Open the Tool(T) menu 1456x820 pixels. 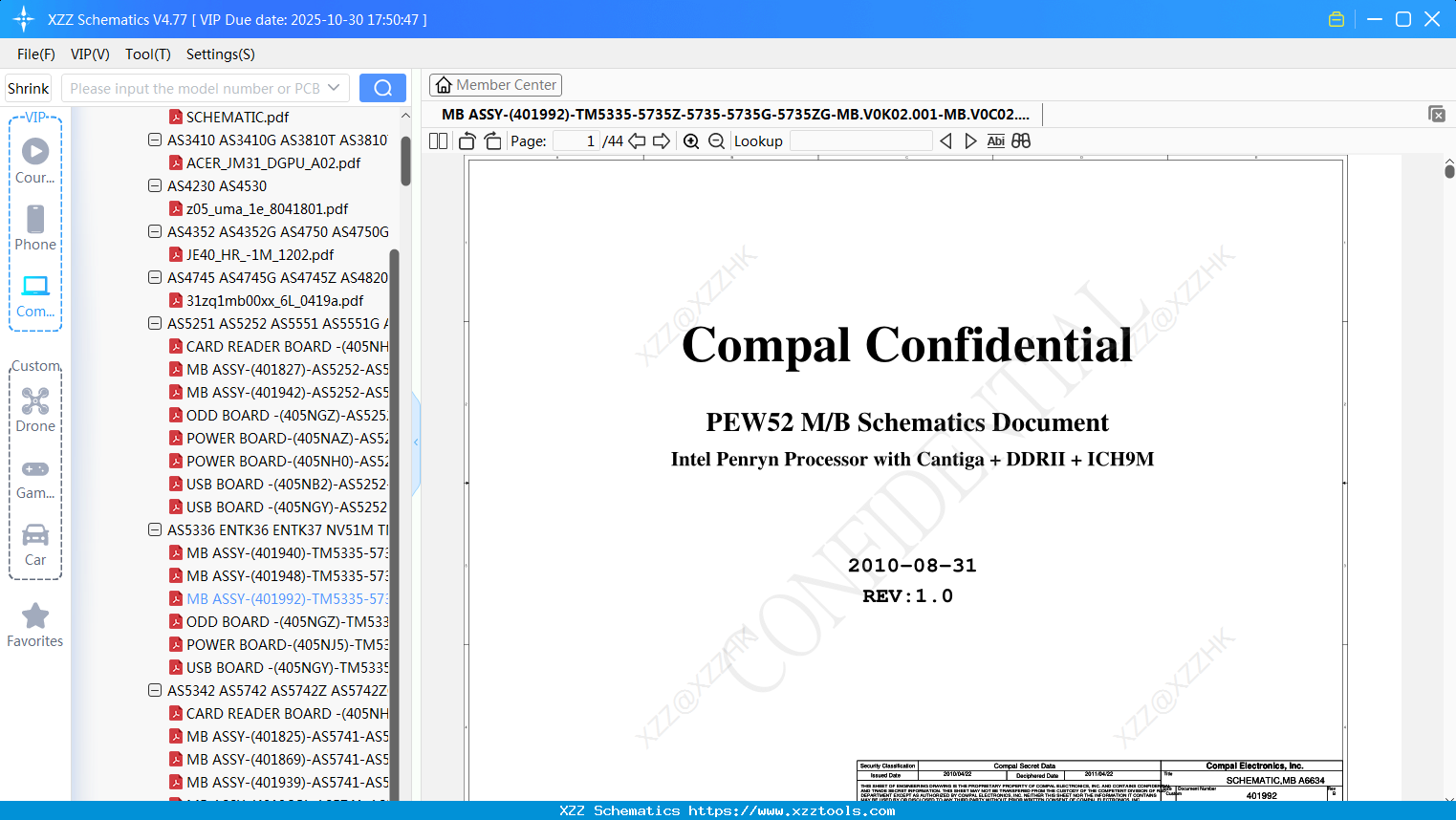point(148,54)
